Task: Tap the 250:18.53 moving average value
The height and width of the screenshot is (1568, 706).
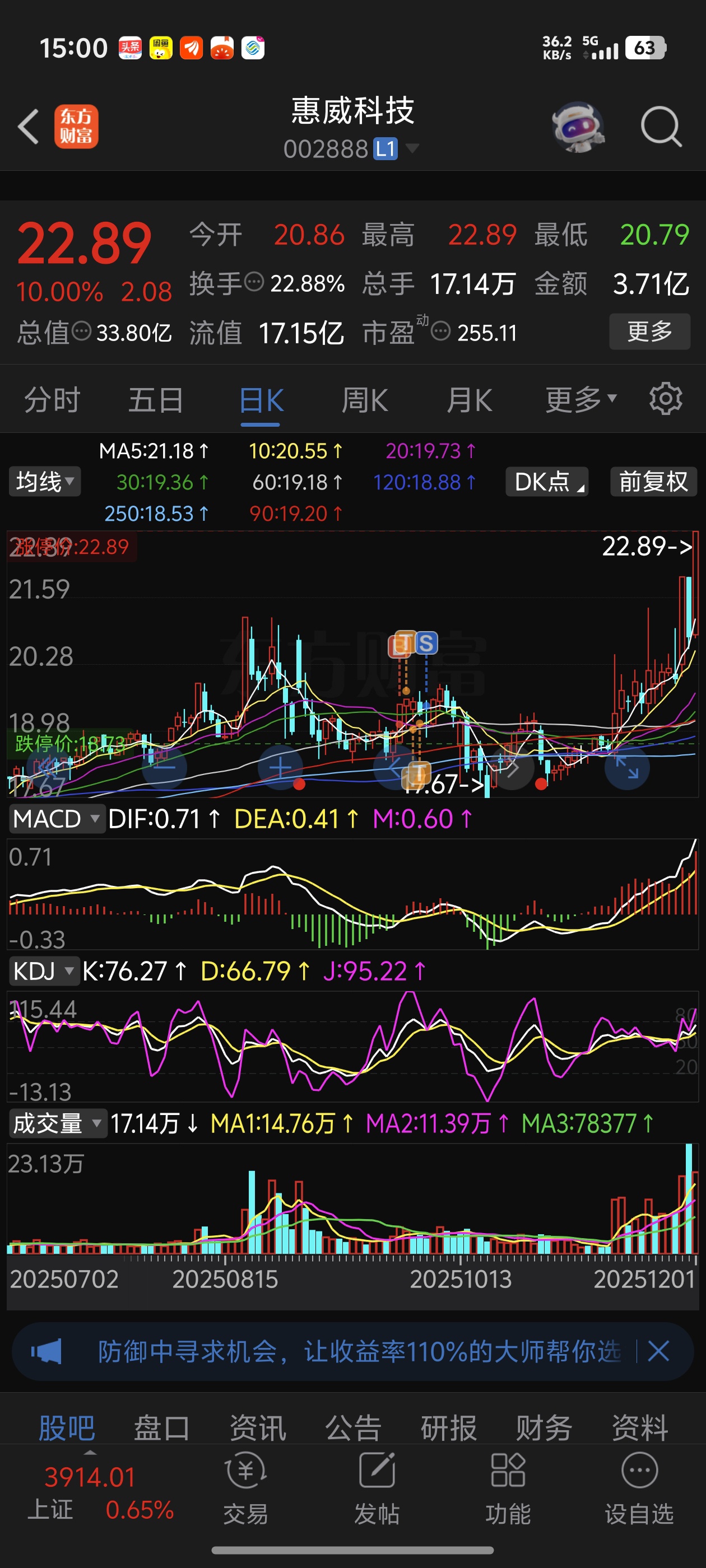Action: click(x=156, y=513)
